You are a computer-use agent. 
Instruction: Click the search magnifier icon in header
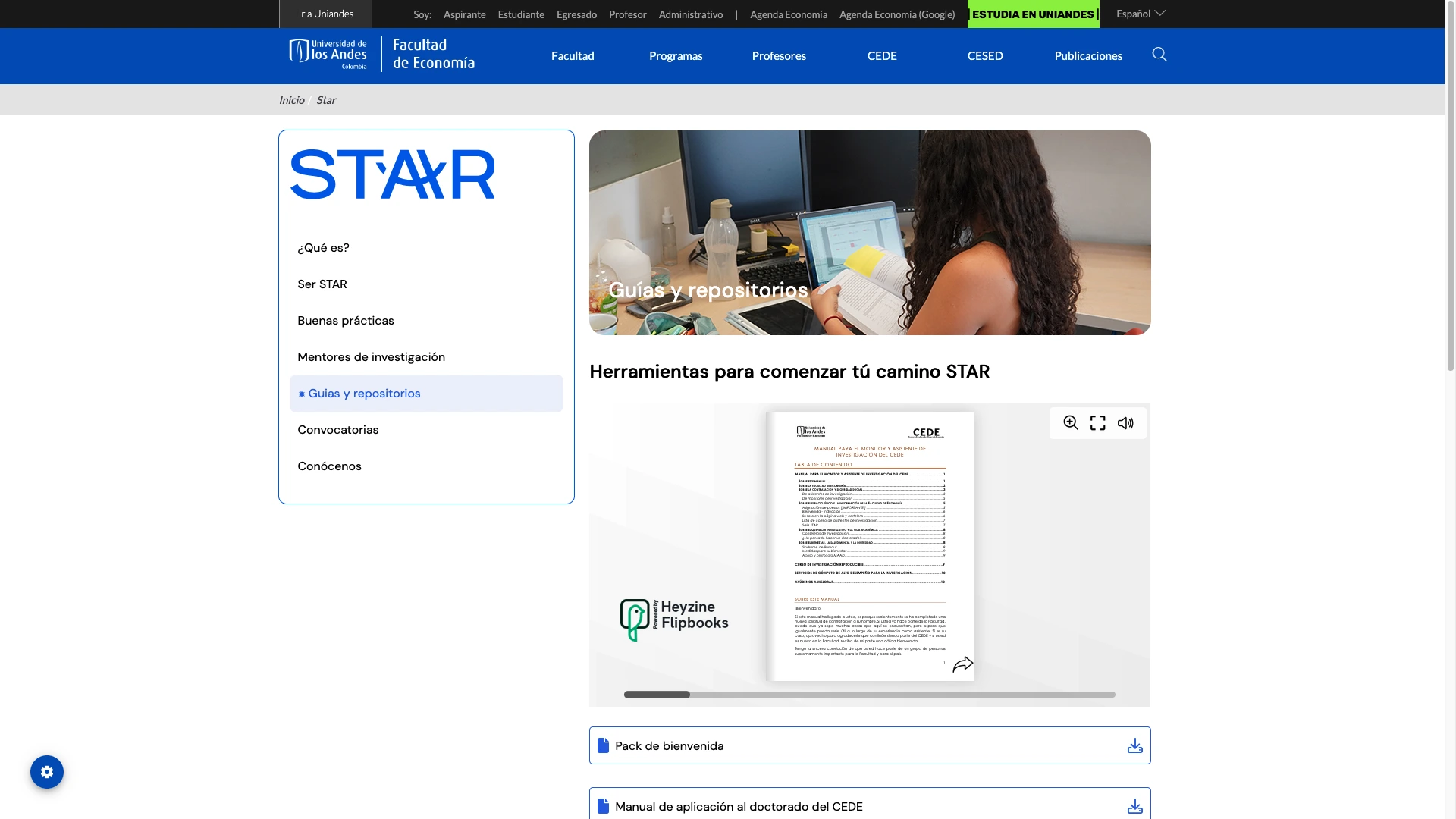click(x=1159, y=55)
